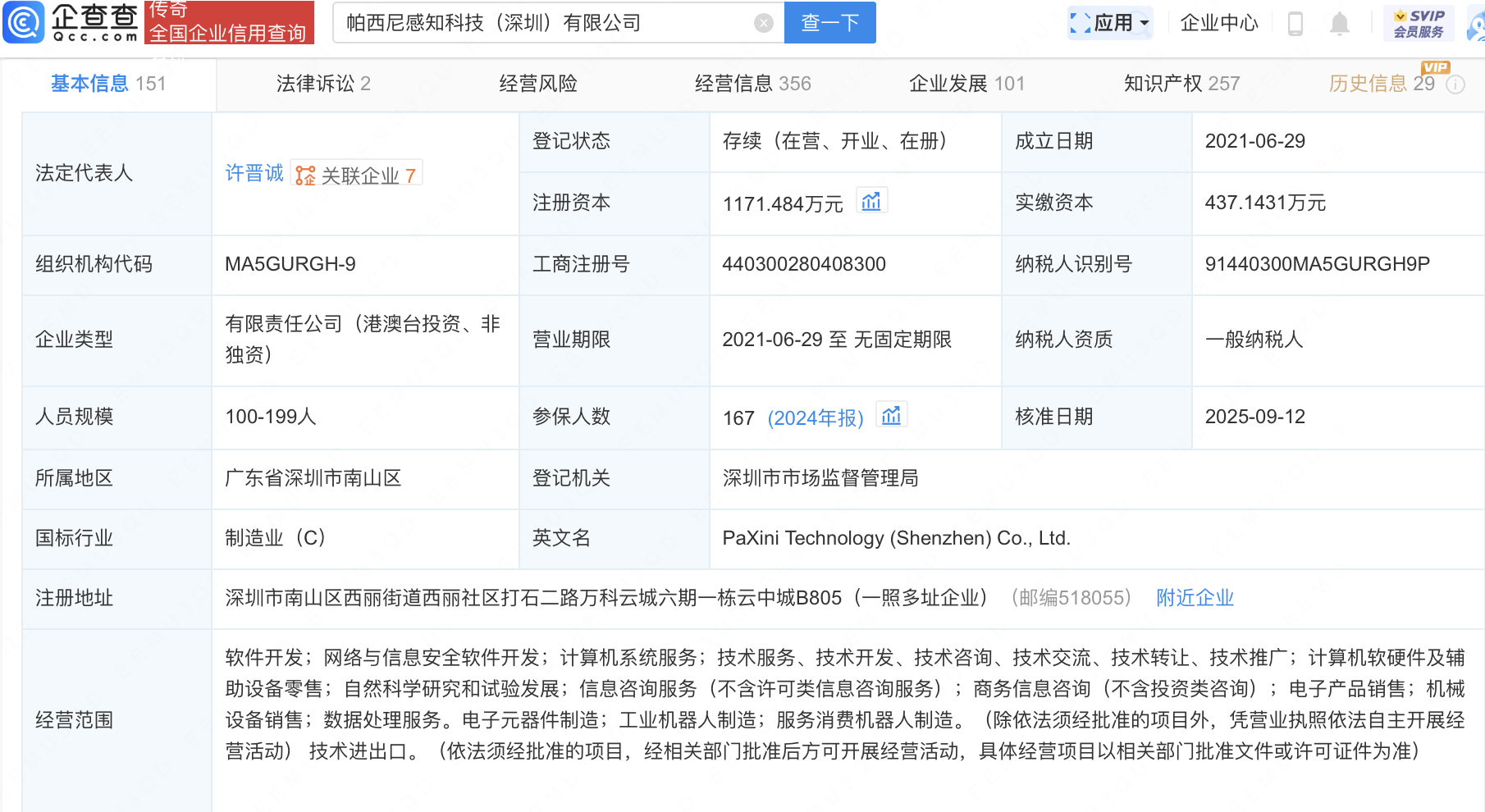Screen dimensions: 1485x812
Task: Open 企业中心
Action: coord(1219,23)
